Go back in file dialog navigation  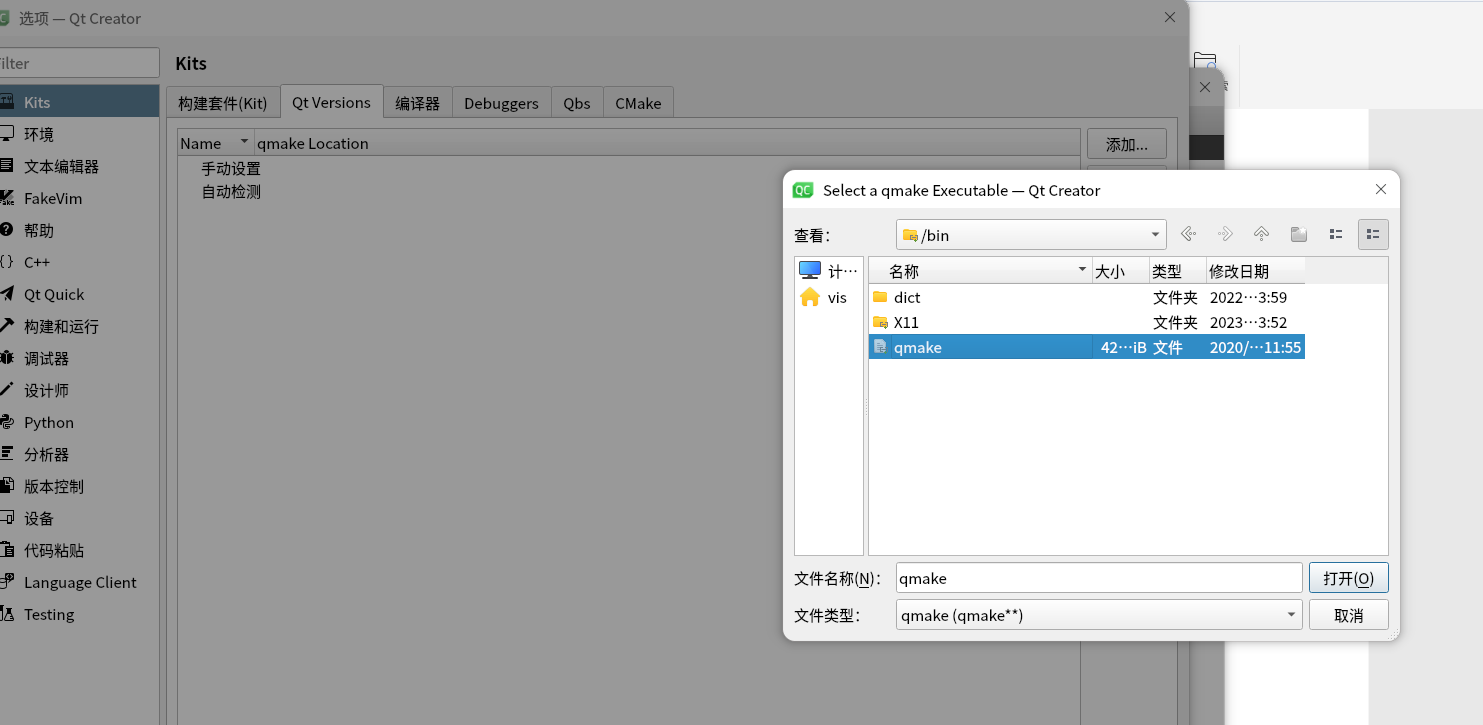click(x=1188, y=234)
